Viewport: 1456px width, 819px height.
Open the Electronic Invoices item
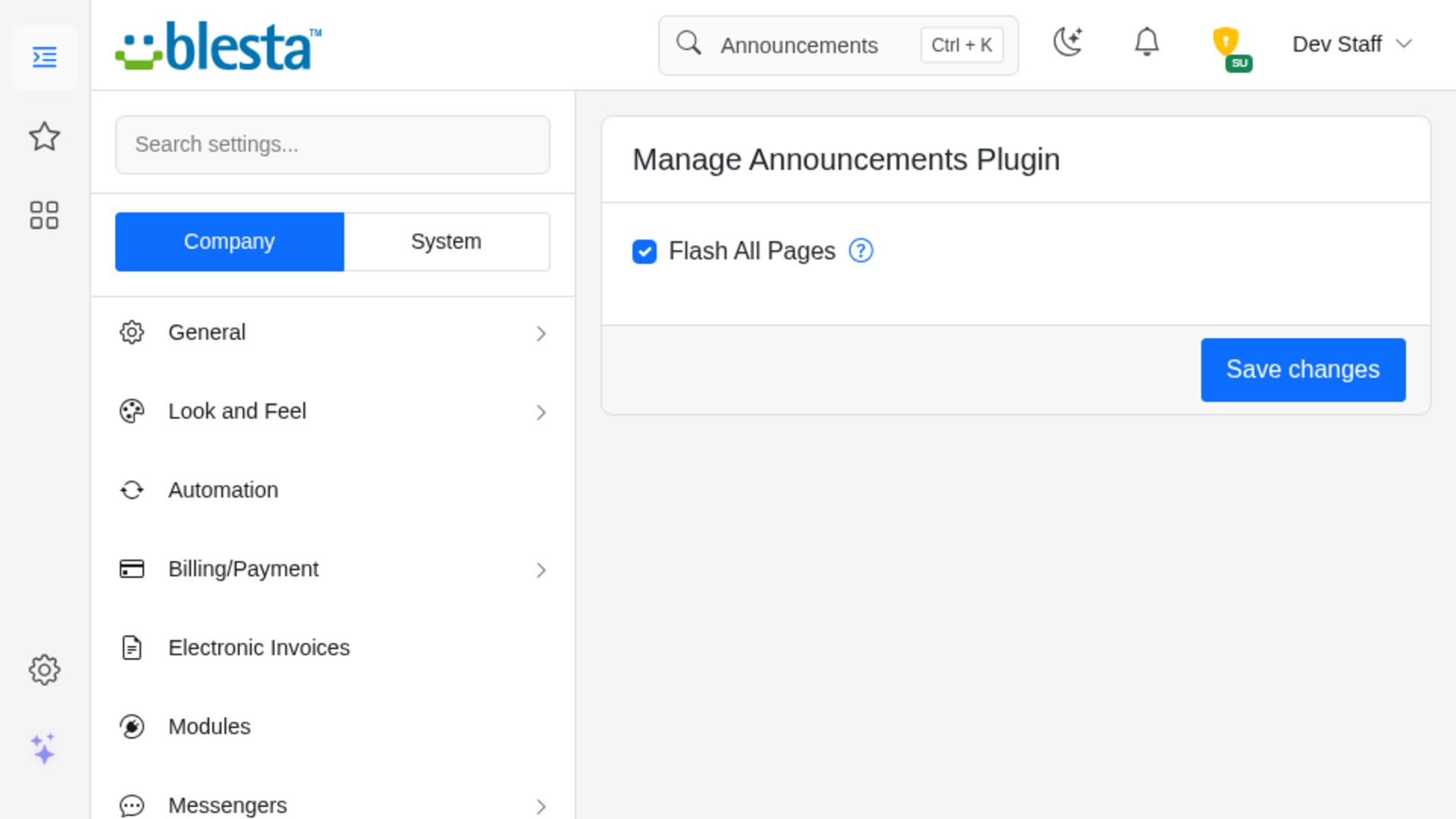333,648
